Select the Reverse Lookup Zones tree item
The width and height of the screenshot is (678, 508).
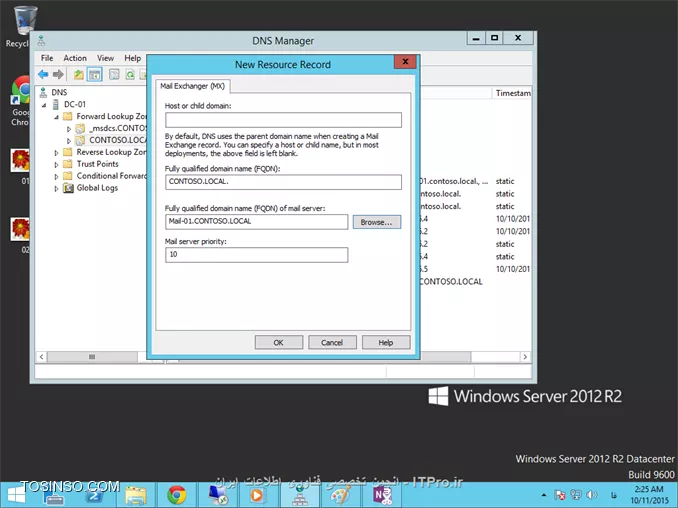[111, 152]
